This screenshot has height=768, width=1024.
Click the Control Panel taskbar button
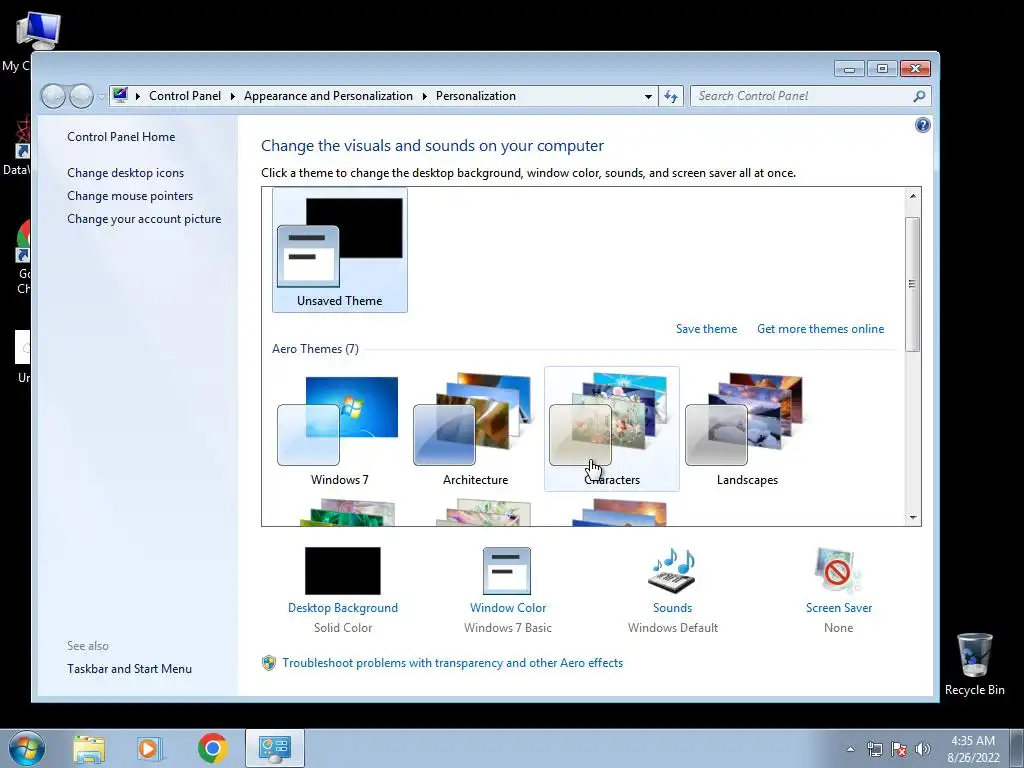click(274, 748)
